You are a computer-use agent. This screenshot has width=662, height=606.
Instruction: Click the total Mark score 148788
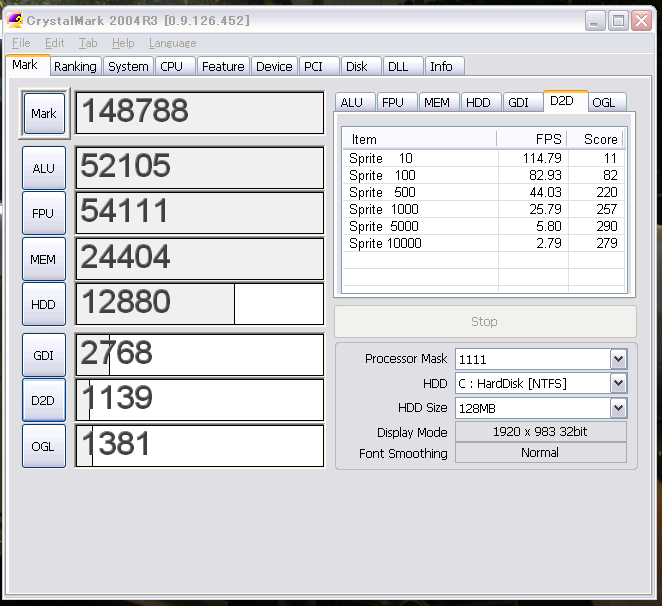point(200,113)
